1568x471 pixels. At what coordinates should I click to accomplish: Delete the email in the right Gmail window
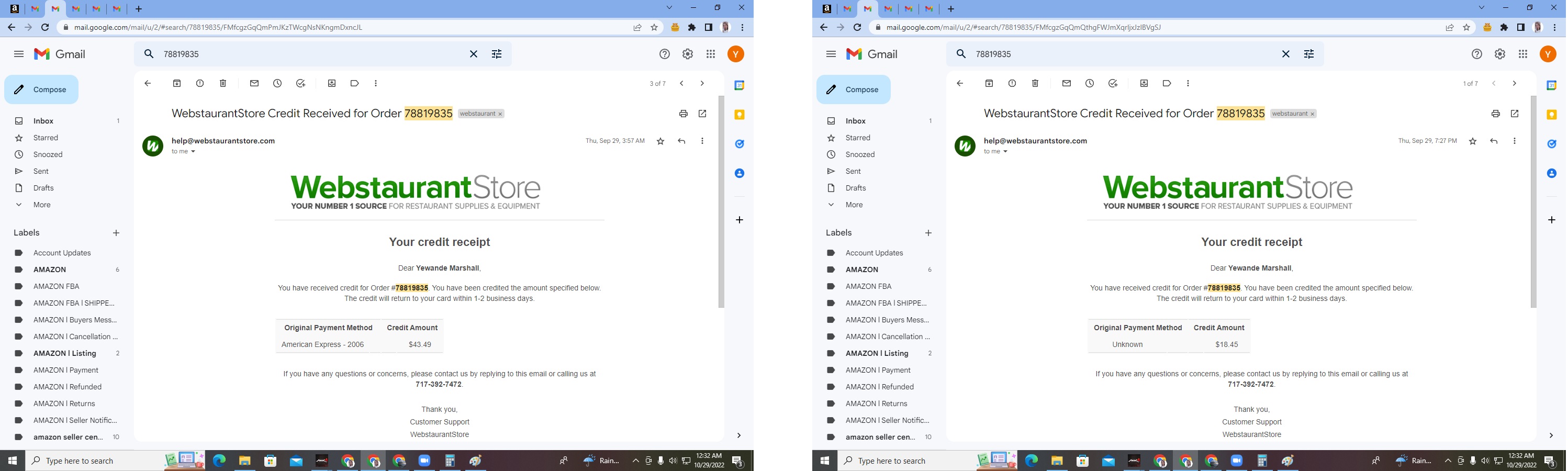tap(1035, 83)
